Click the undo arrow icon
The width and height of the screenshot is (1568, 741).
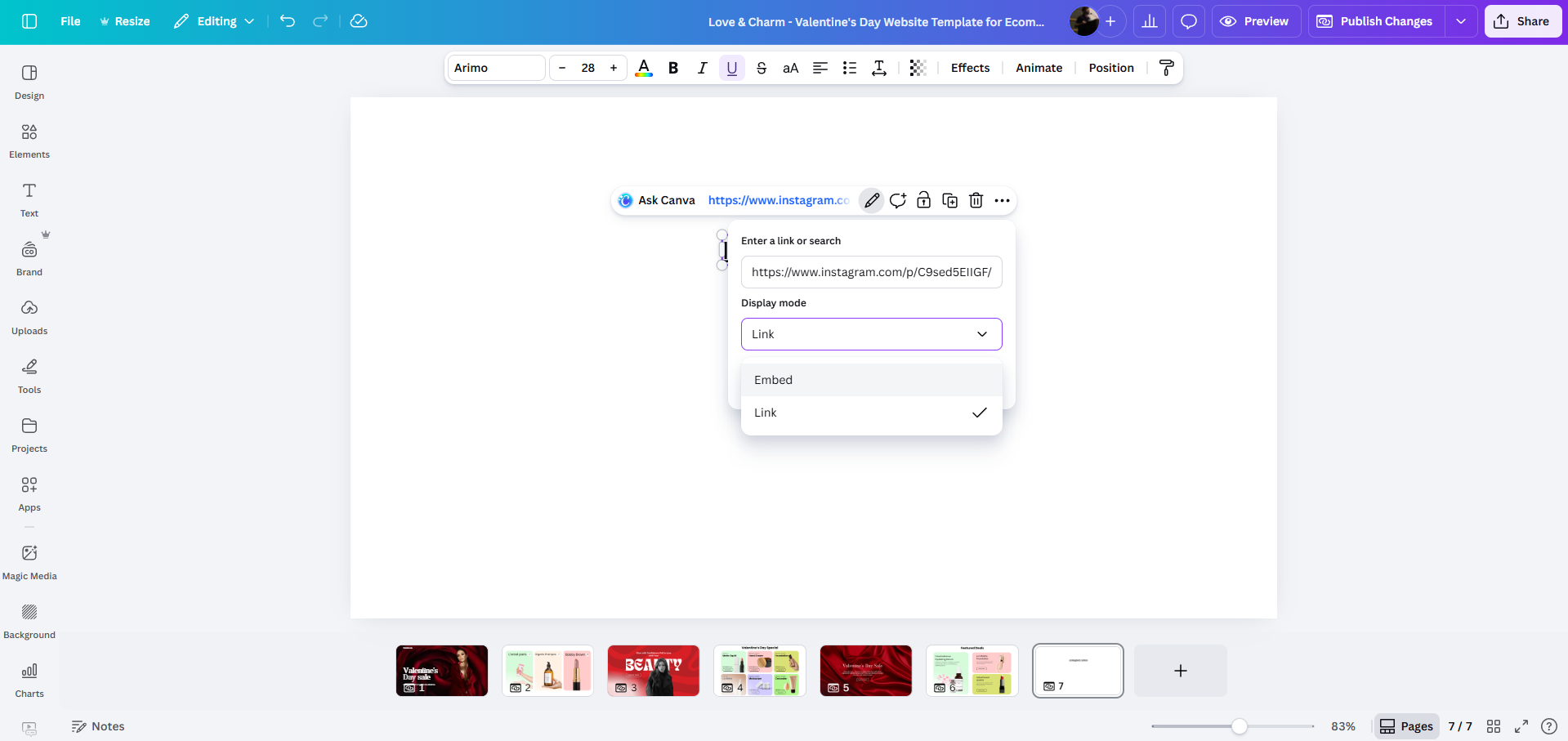click(x=288, y=21)
